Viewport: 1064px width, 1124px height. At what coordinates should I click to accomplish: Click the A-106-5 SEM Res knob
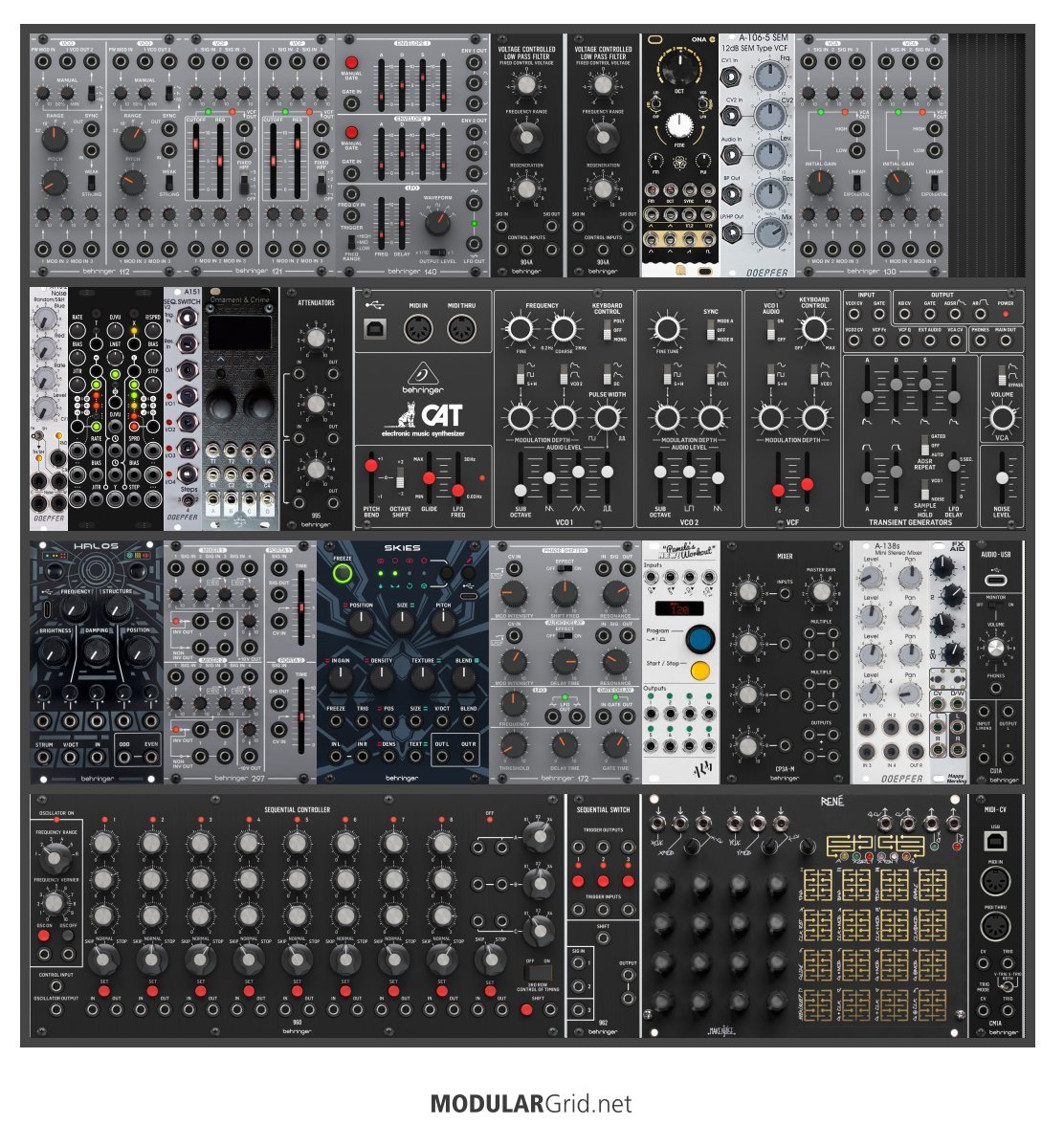(x=770, y=193)
